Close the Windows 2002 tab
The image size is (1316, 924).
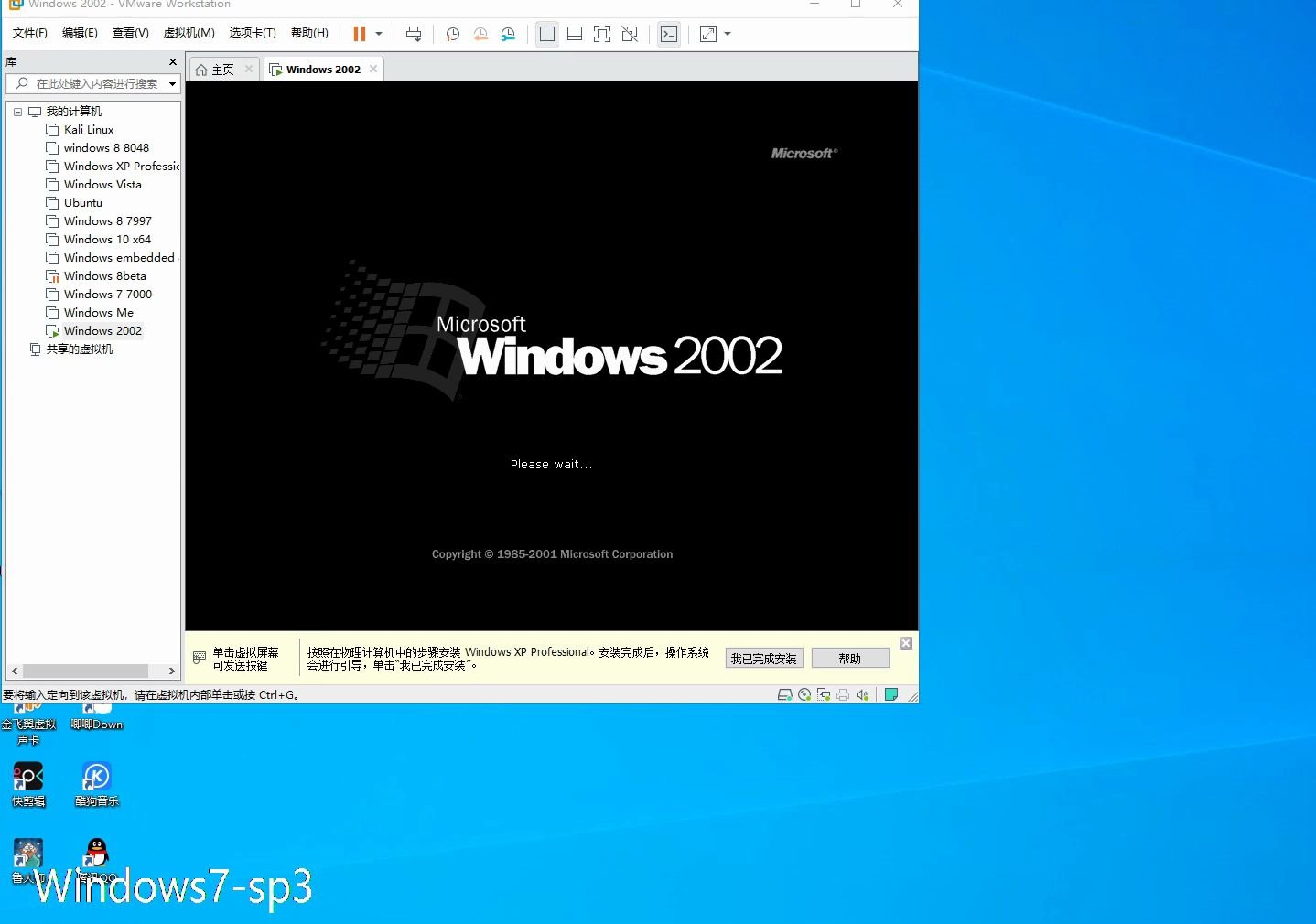372,69
